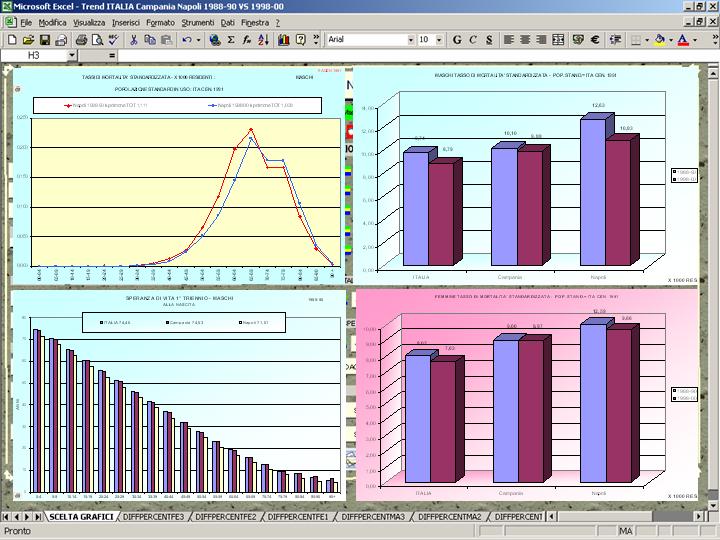Create a new workbook with the New icon
Viewport: 720px width, 540px height.
point(12,40)
